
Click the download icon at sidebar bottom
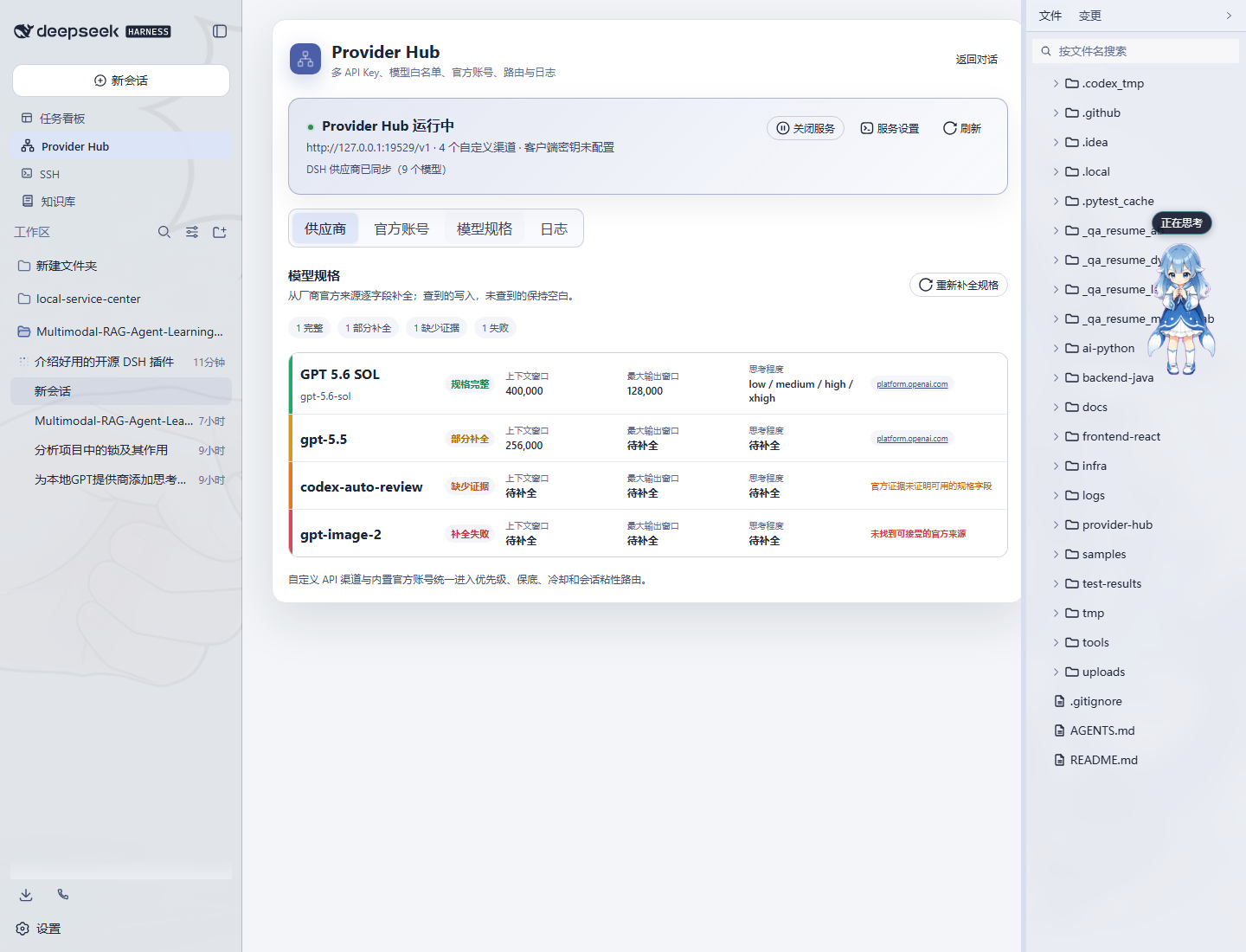(x=26, y=895)
